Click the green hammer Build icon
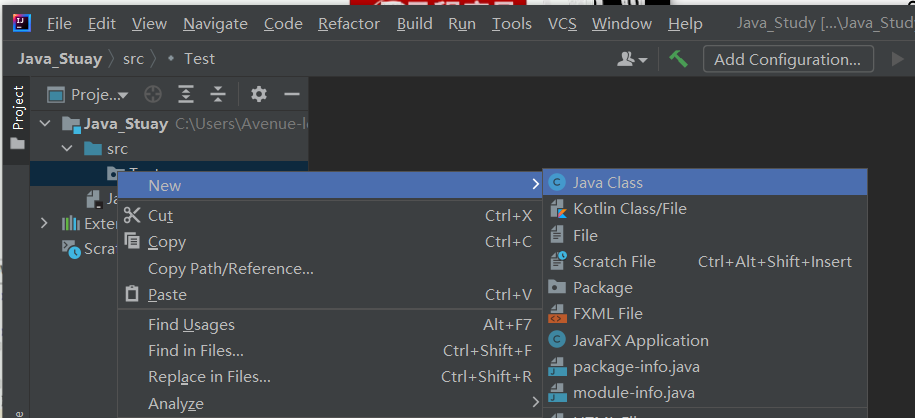The width and height of the screenshot is (915, 418). tap(679, 59)
